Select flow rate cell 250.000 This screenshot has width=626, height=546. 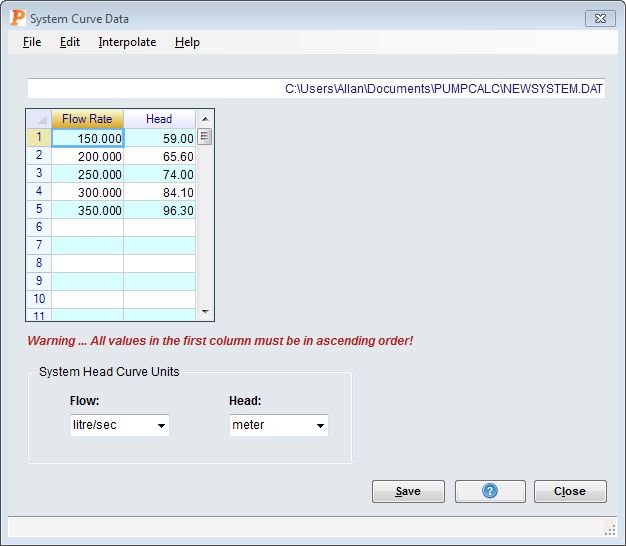(88, 174)
